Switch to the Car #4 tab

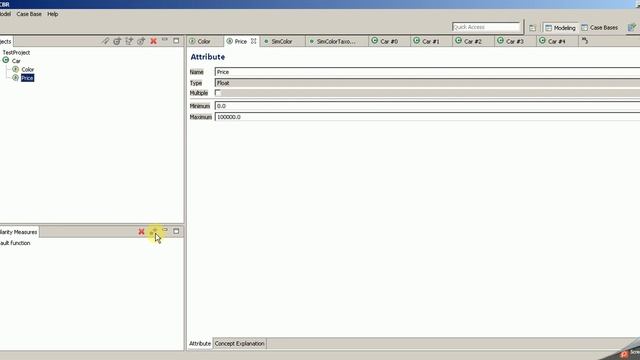[x=557, y=41]
